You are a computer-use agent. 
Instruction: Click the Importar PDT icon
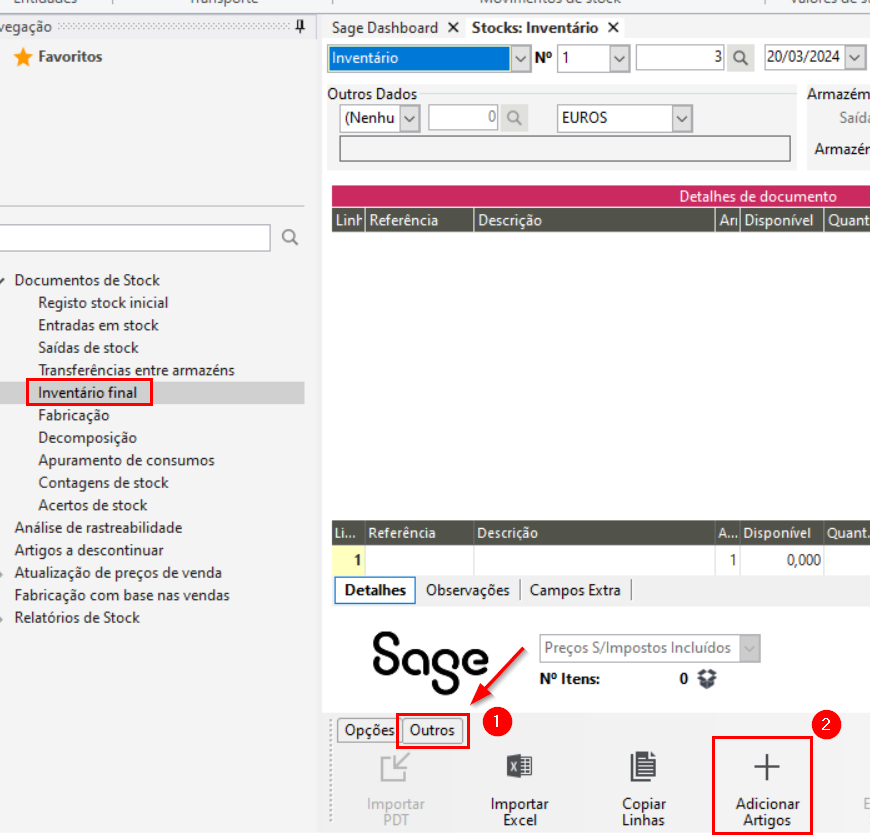395,768
